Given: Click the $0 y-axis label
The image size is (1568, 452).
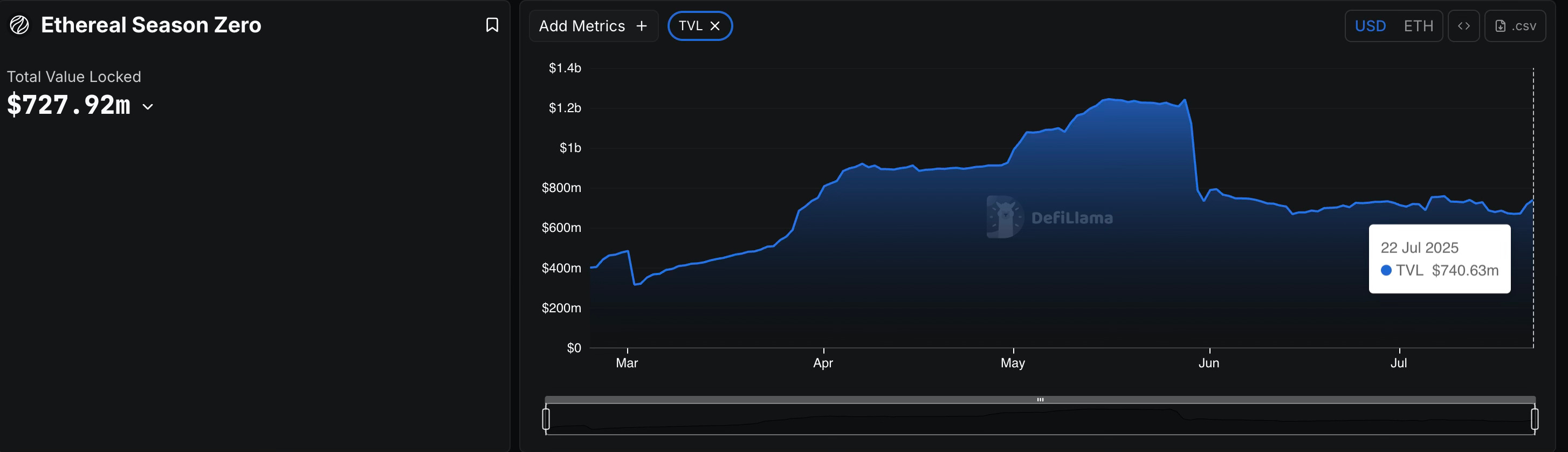Looking at the screenshot, I should [574, 348].
